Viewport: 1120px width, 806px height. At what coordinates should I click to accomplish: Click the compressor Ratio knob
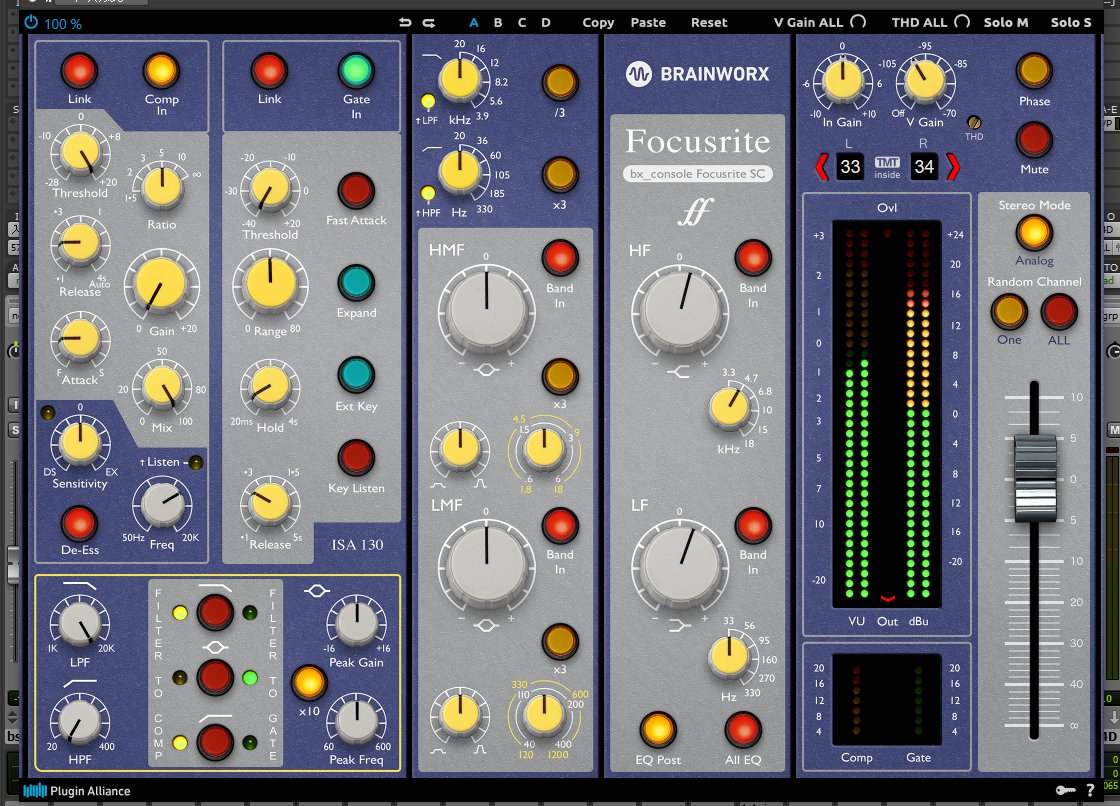[x=162, y=186]
